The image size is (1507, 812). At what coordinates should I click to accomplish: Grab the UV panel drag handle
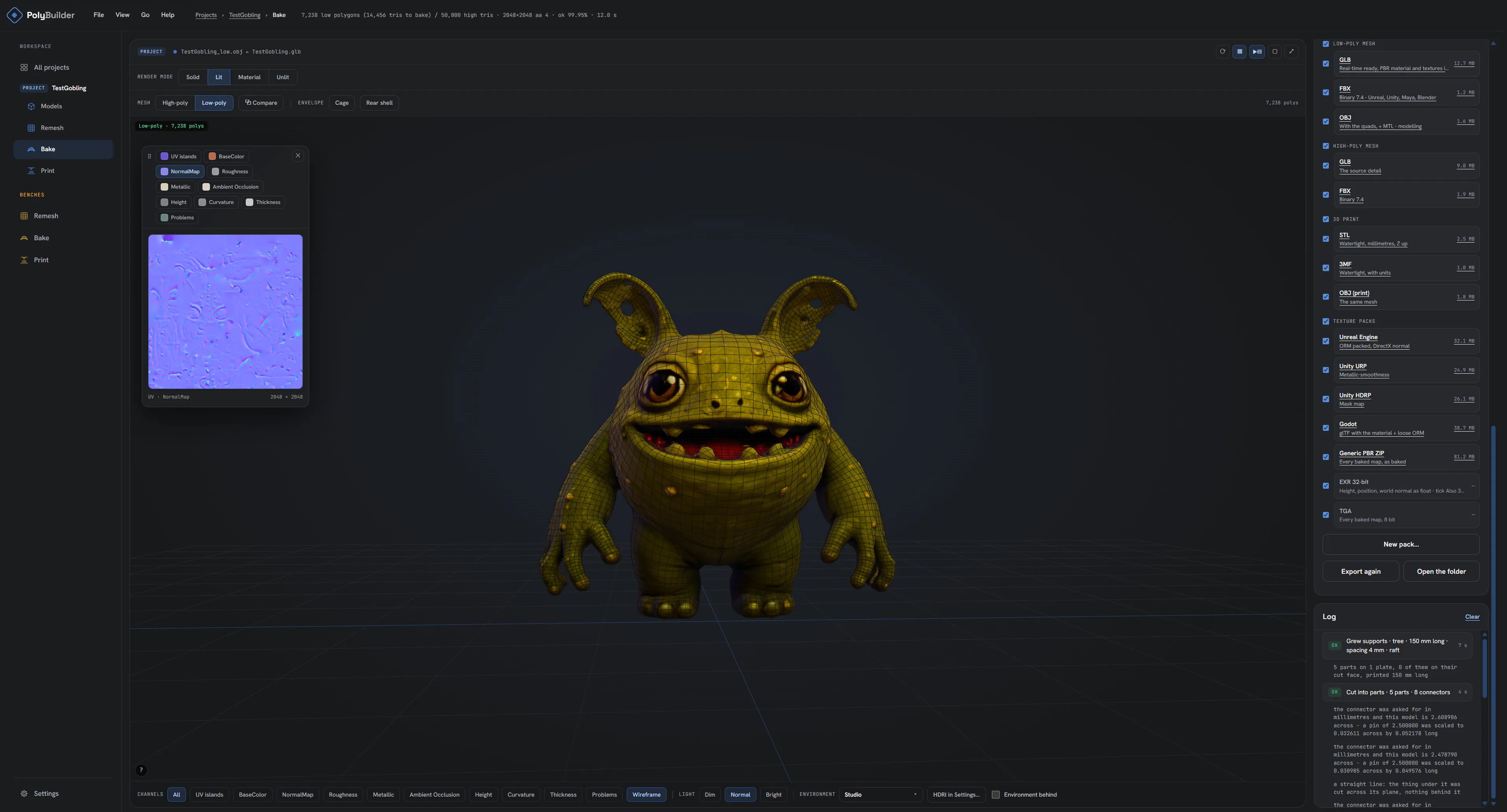(x=149, y=156)
